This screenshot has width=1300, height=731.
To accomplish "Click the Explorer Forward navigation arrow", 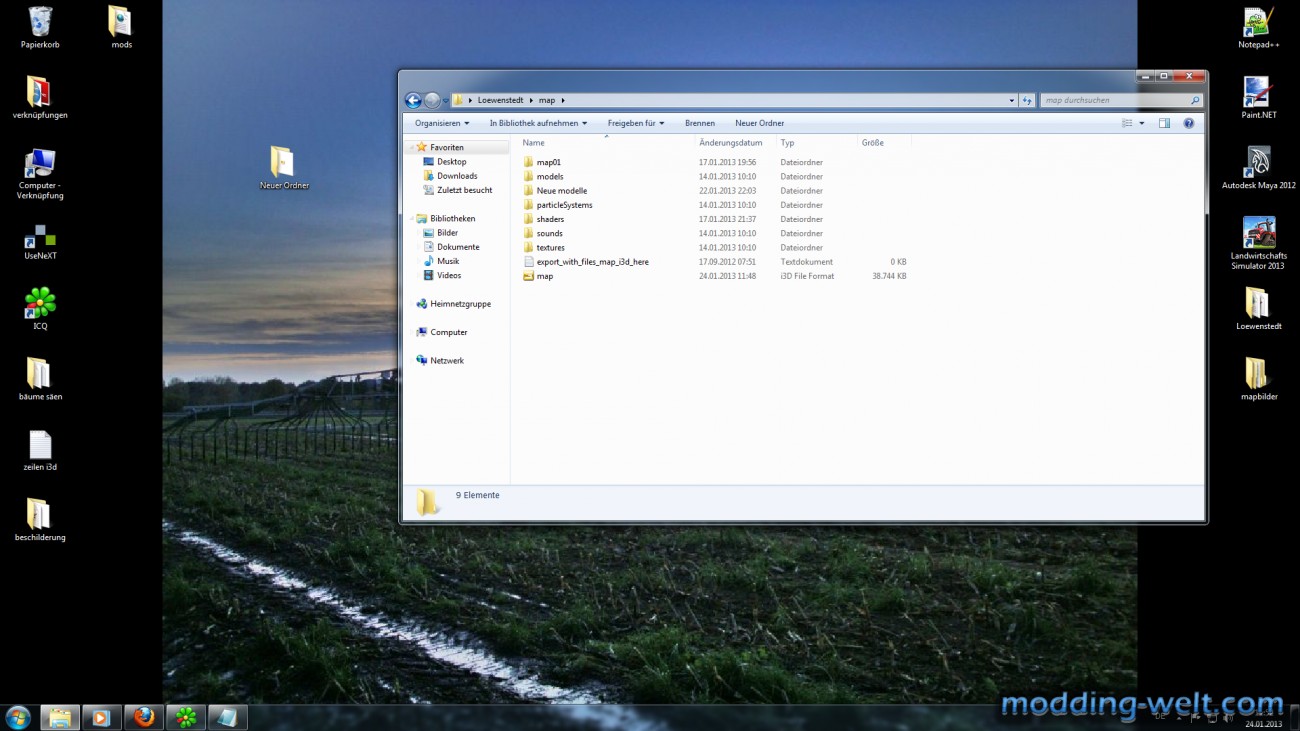I will coord(432,100).
